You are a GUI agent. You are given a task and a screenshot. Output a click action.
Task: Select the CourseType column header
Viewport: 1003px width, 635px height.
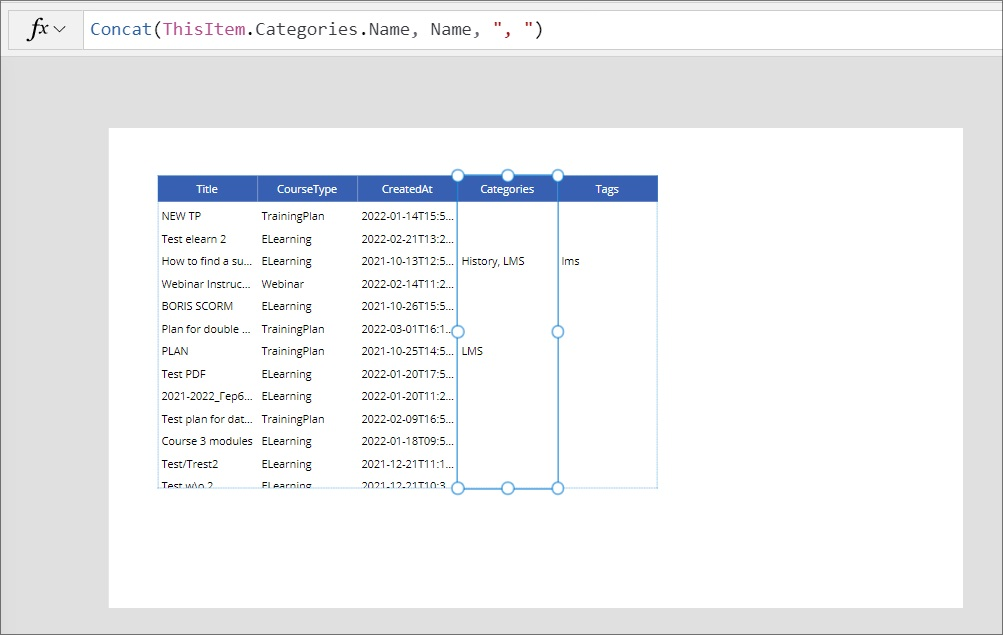tap(307, 189)
